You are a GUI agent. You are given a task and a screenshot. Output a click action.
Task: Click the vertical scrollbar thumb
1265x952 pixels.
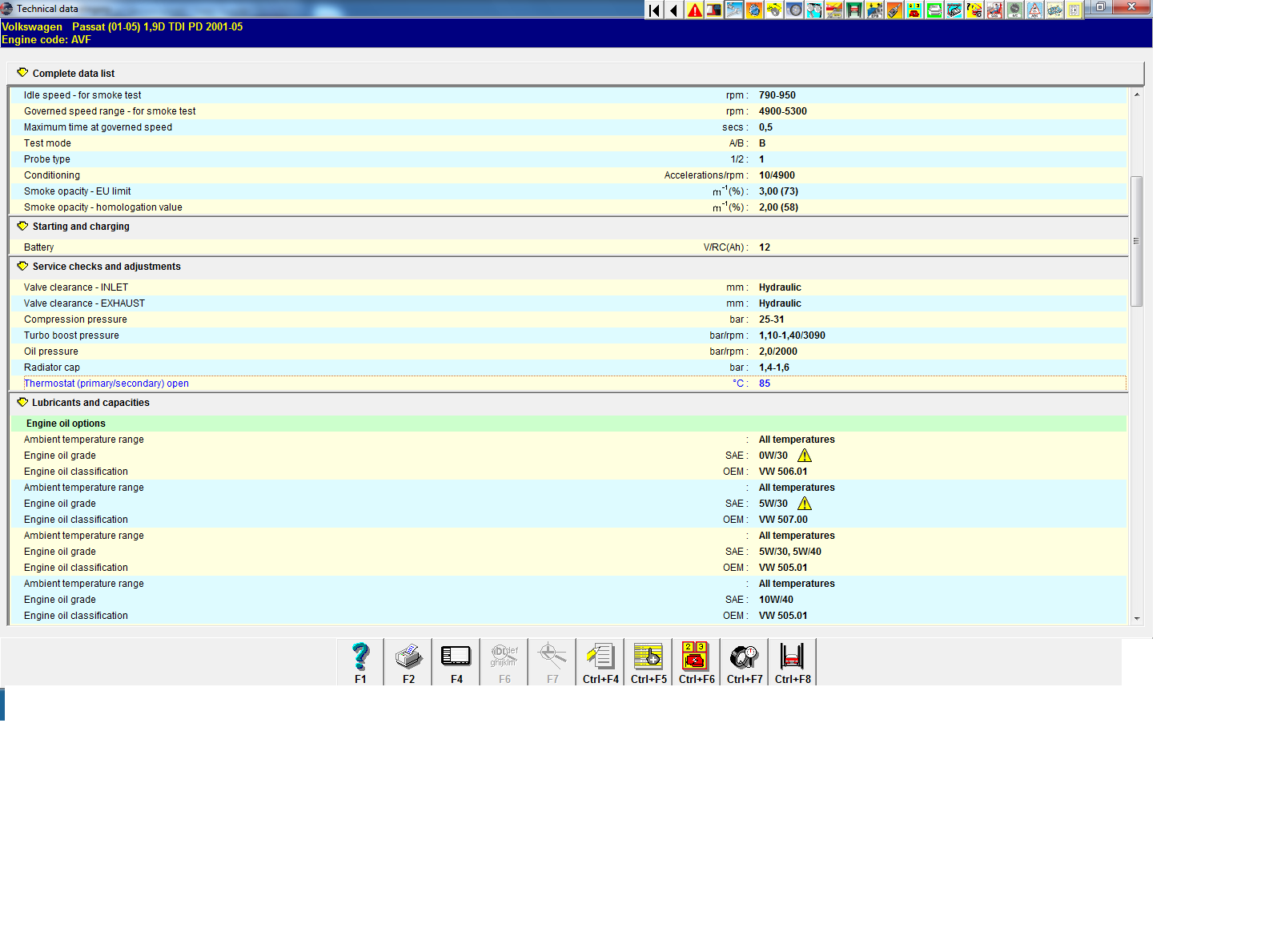tap(1137, 241)
